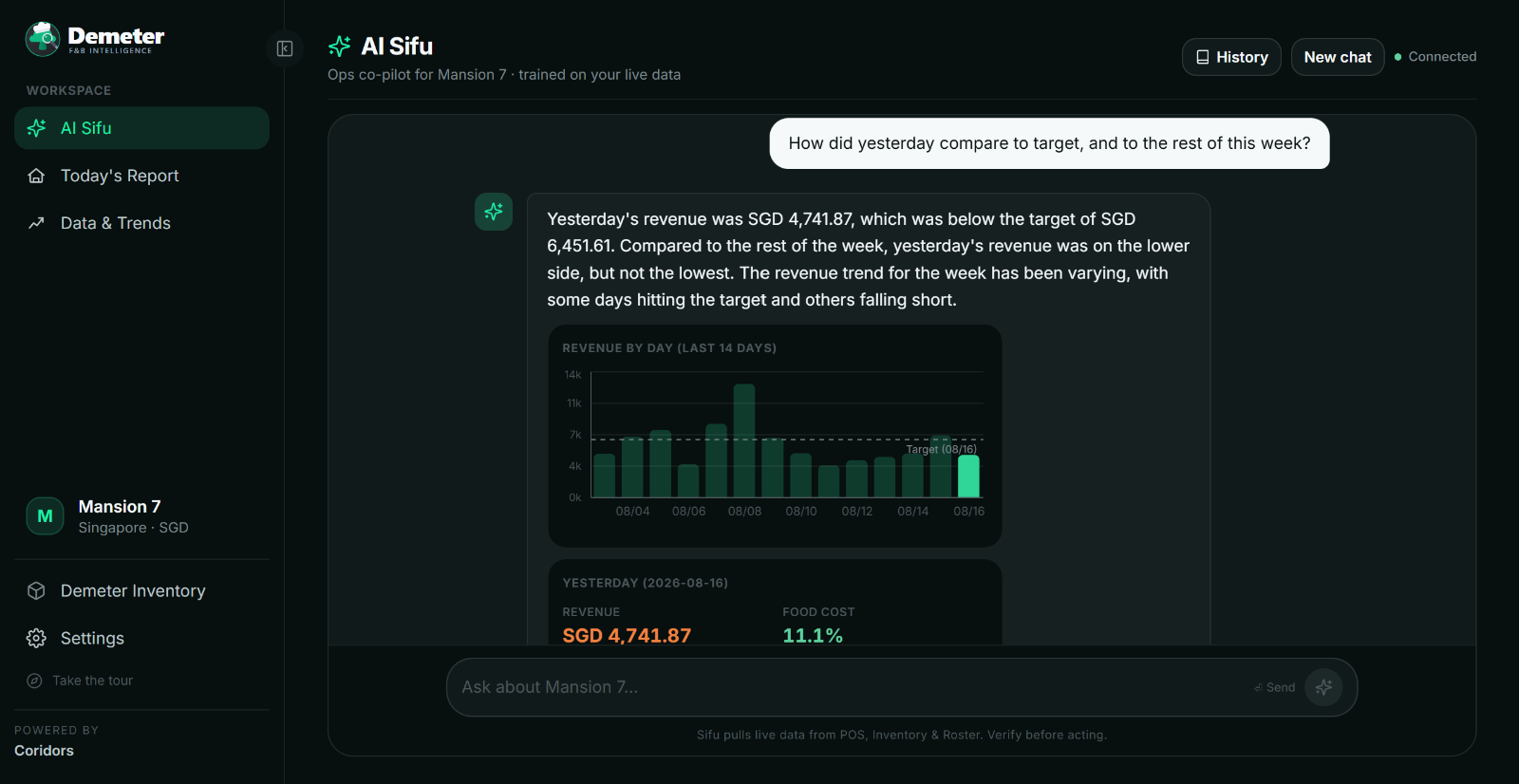Open chat History

coord(1231,57)
